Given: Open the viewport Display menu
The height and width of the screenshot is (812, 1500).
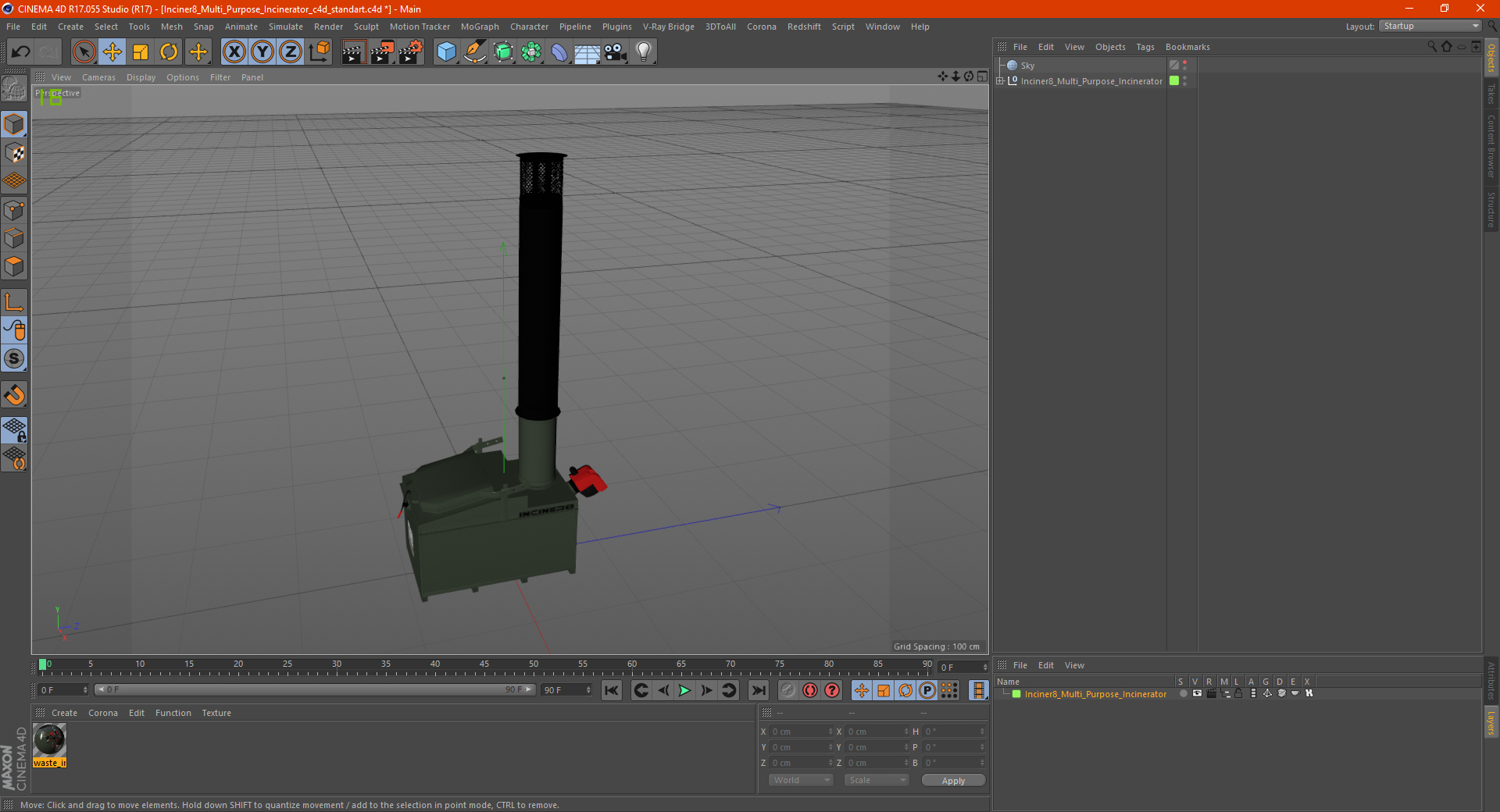Looking at the screenshot, I should (x=141, y=77).
